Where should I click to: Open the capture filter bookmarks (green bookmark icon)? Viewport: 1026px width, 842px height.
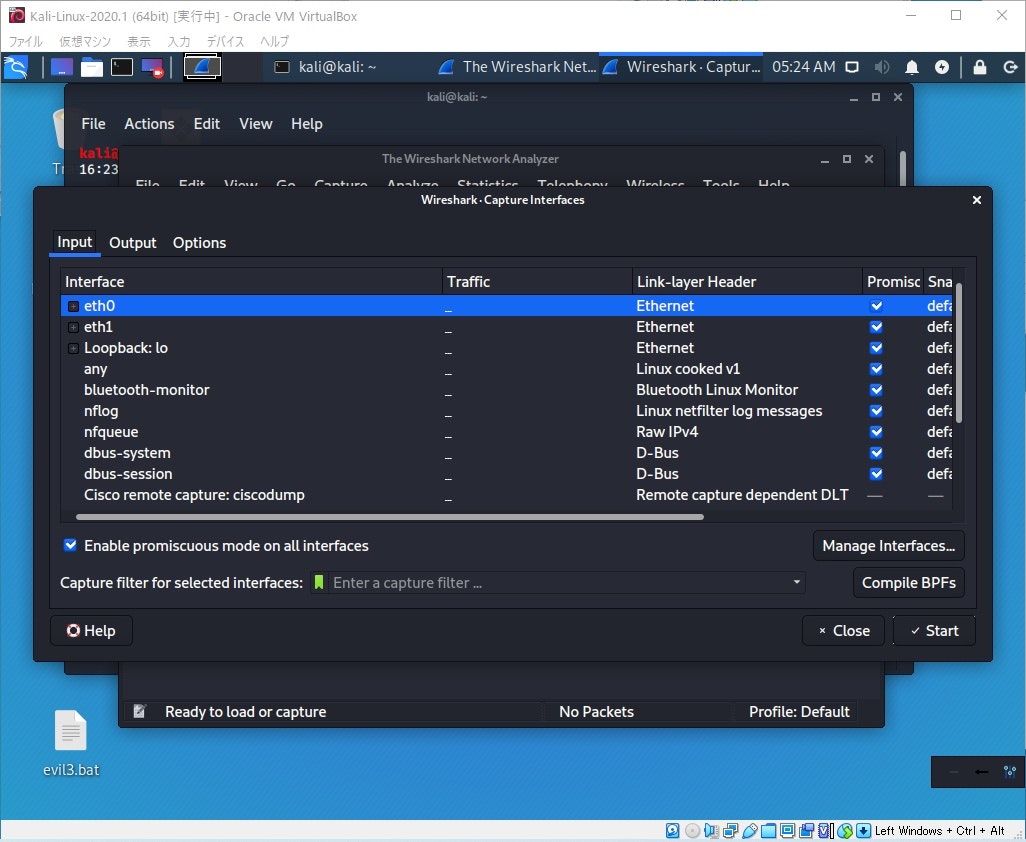tap(319, 582)
